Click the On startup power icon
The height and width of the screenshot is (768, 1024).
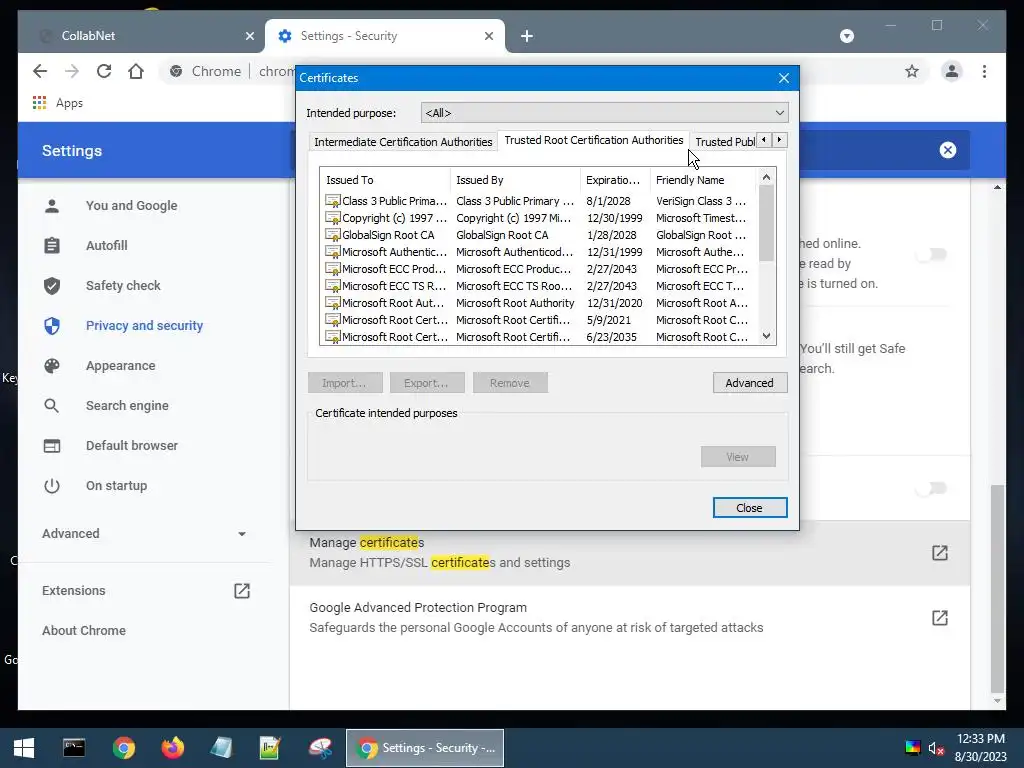pos(52,486)
